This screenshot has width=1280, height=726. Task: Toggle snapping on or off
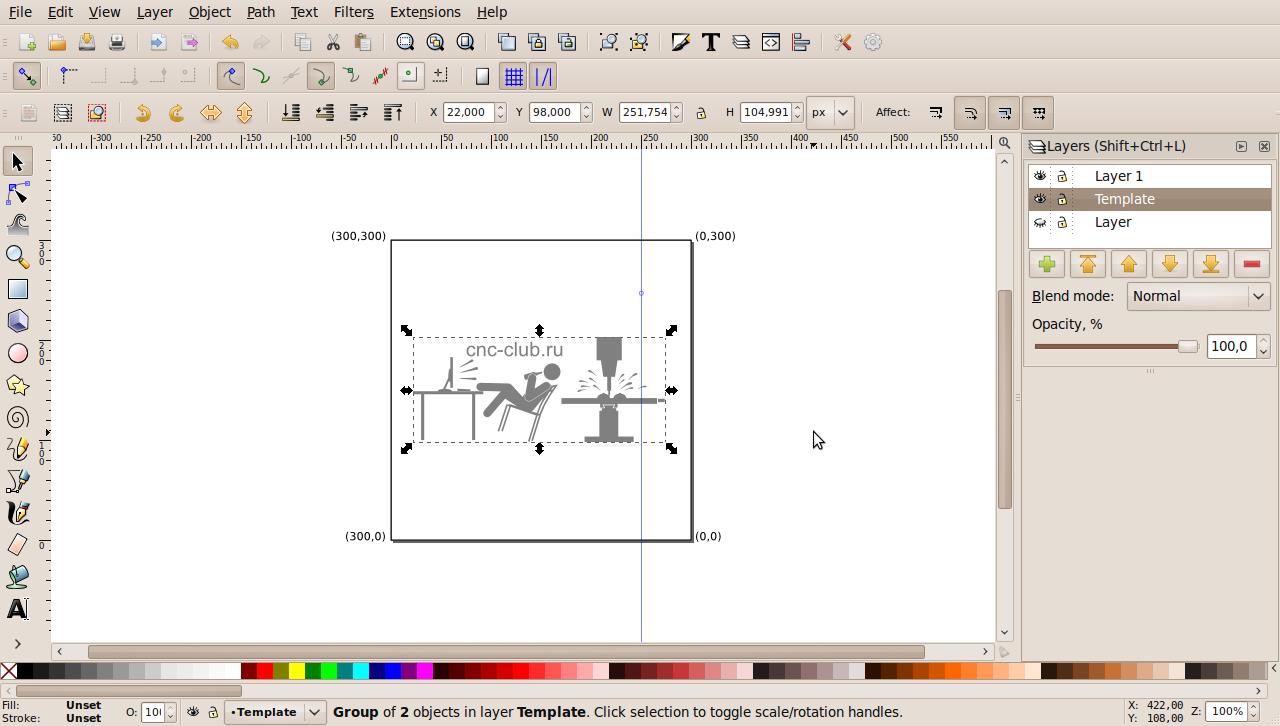[x=27, y=76]
